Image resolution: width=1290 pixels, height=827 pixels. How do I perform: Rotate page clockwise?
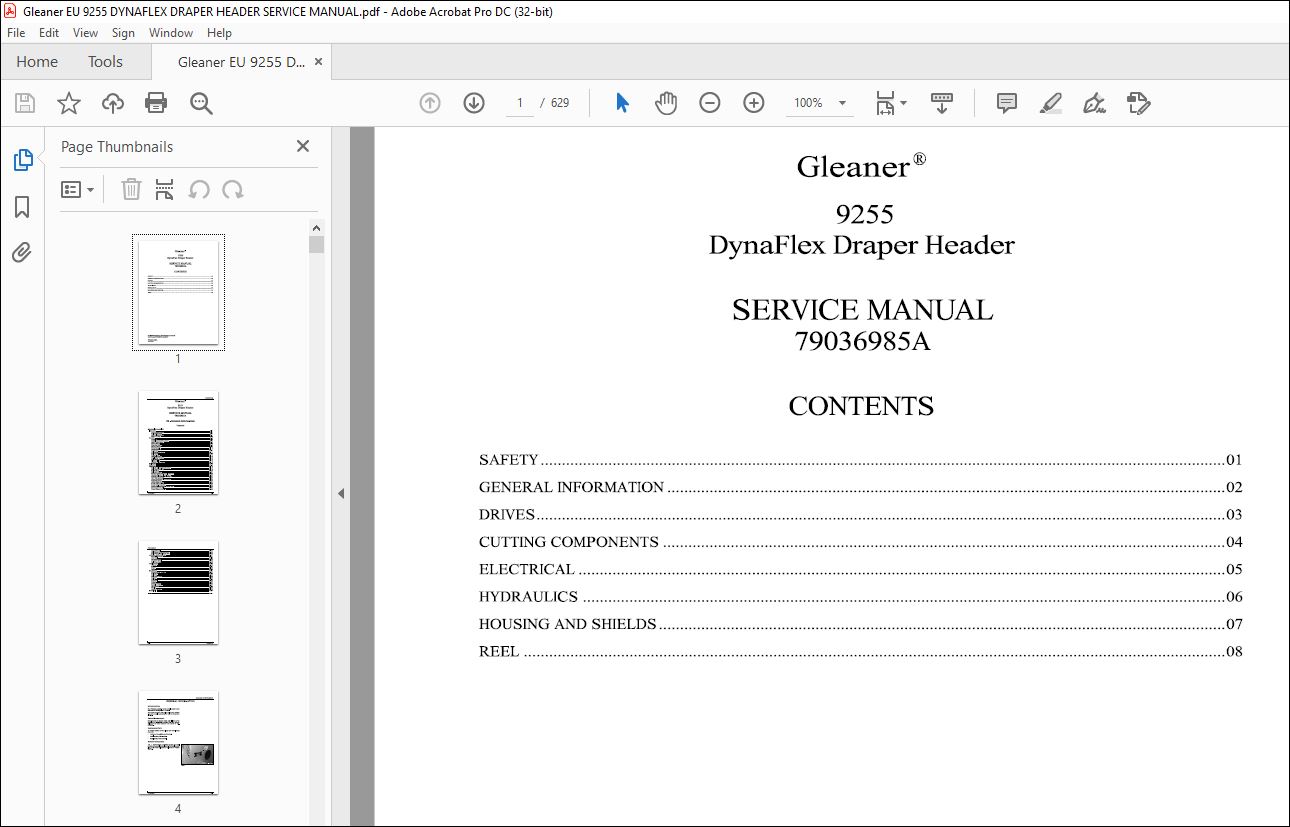point(233,189)
